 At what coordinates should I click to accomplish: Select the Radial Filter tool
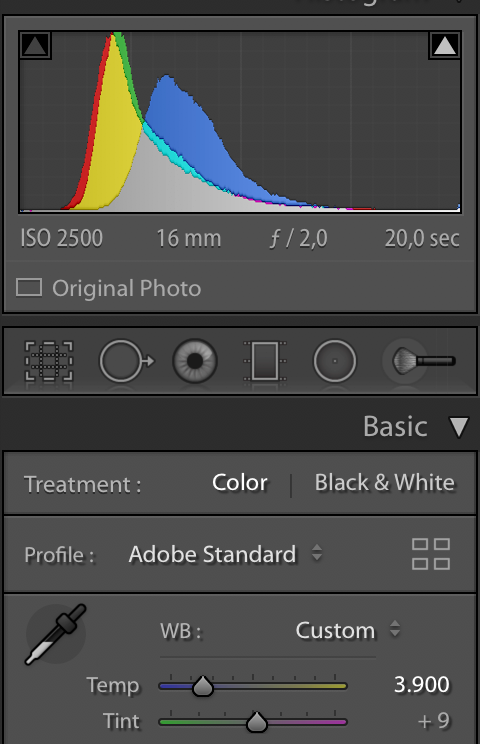tap(335, 361)
